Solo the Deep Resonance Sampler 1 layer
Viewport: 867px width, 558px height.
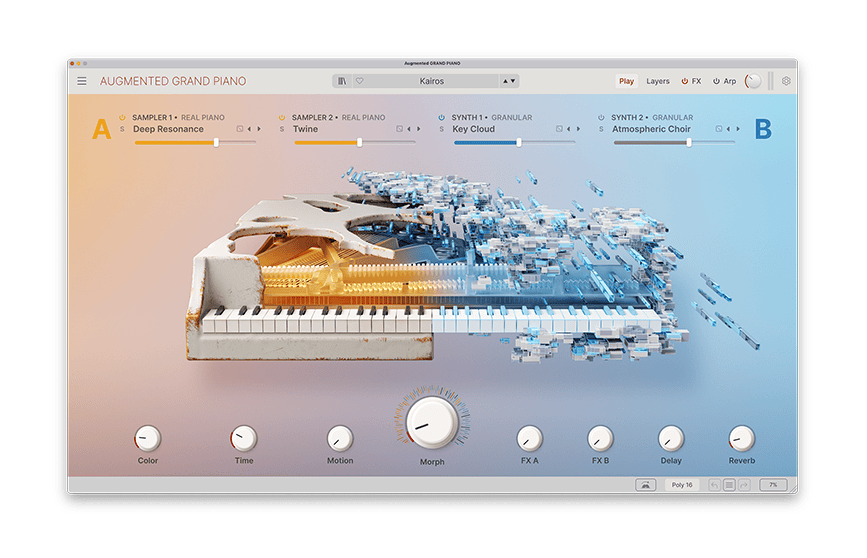tap(122, 129)
